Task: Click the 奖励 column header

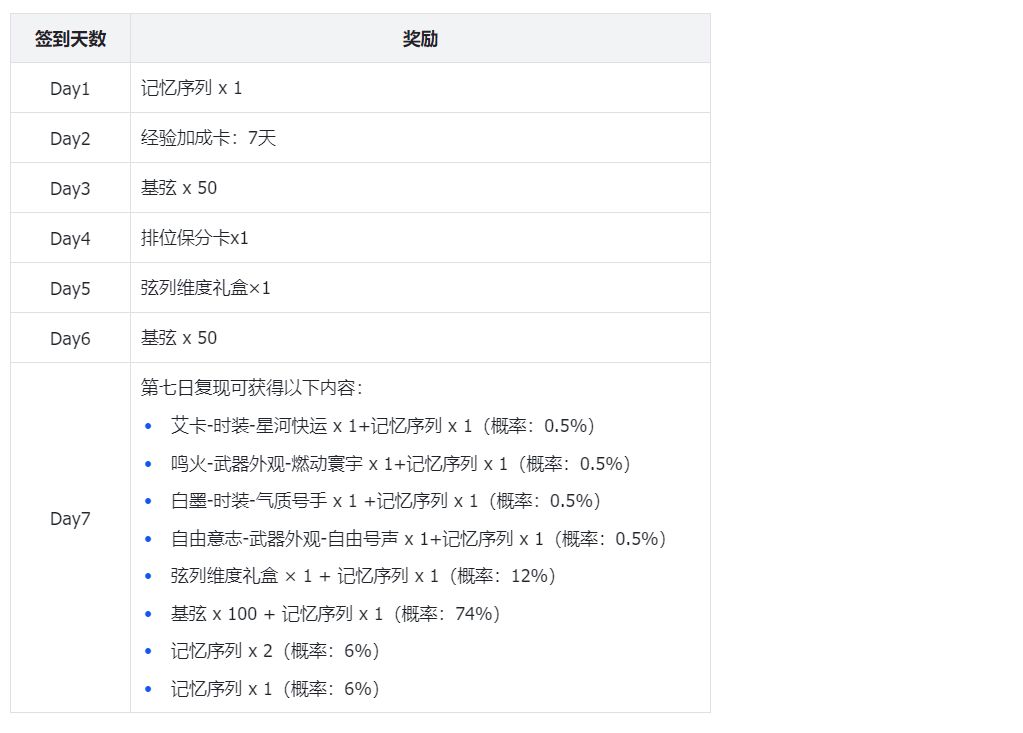Action: click(420, 39)
